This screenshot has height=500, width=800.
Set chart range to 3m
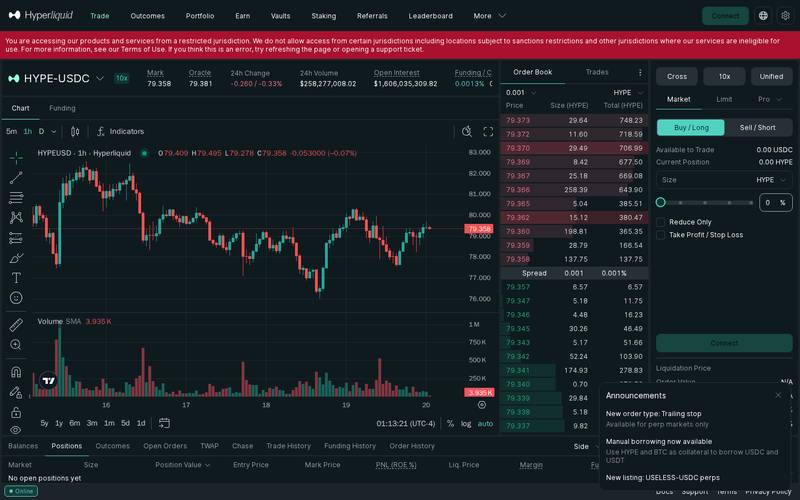click(92, 423)
